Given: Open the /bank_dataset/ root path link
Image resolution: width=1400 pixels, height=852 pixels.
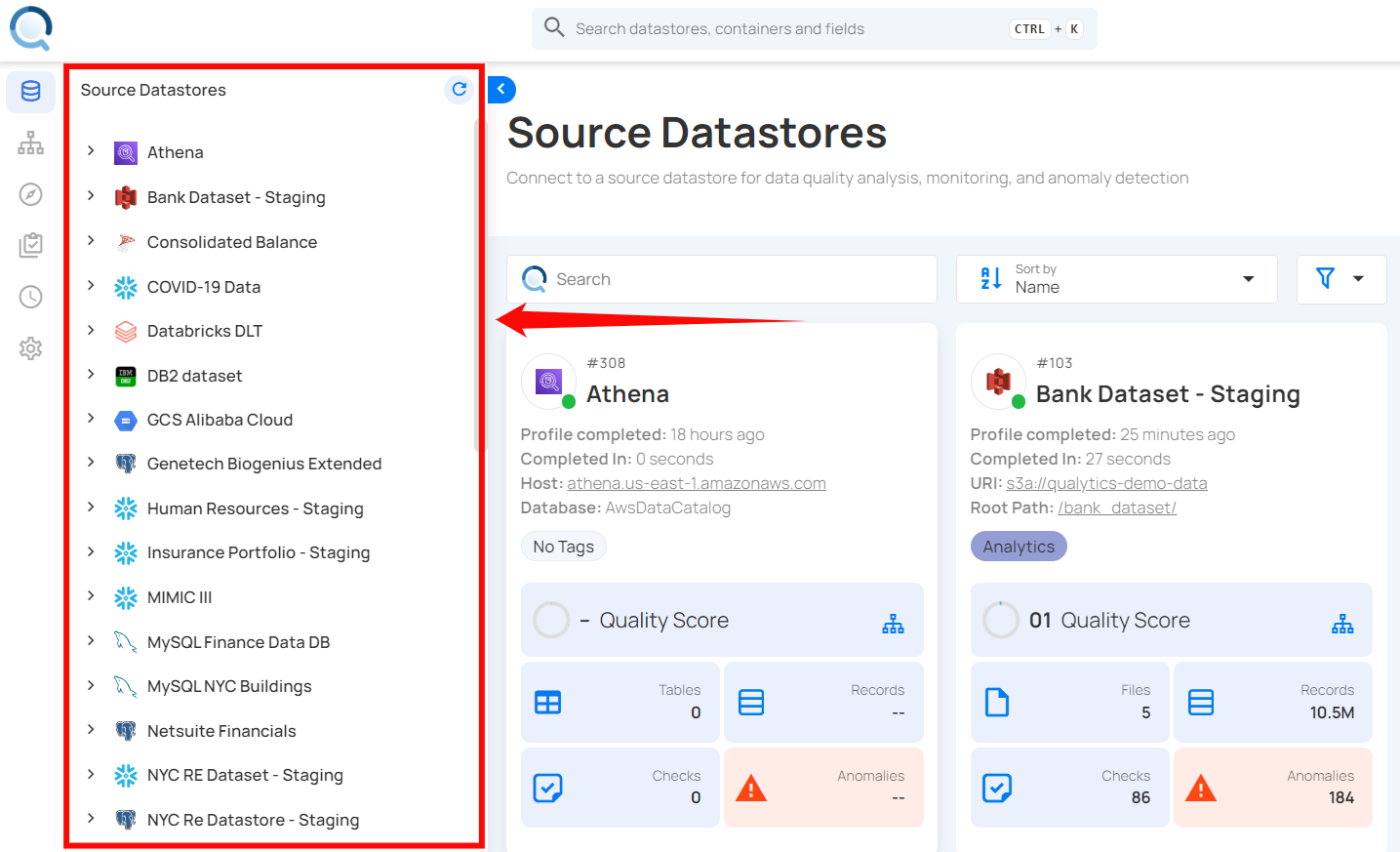Looking at the screenshot, I should point(1117,507).
